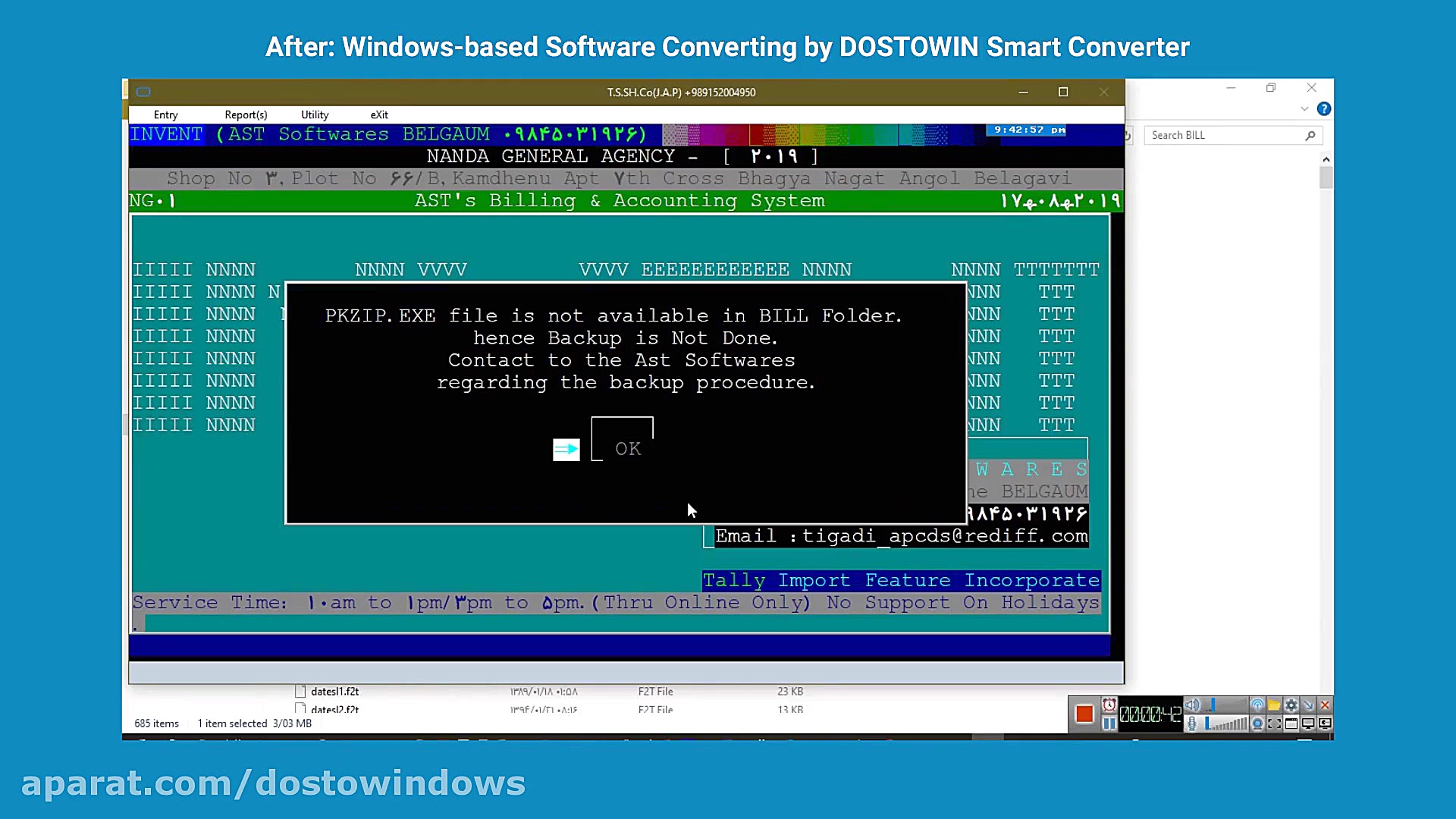Close the T.S.SH.Co converter window

click(1104, 92)
